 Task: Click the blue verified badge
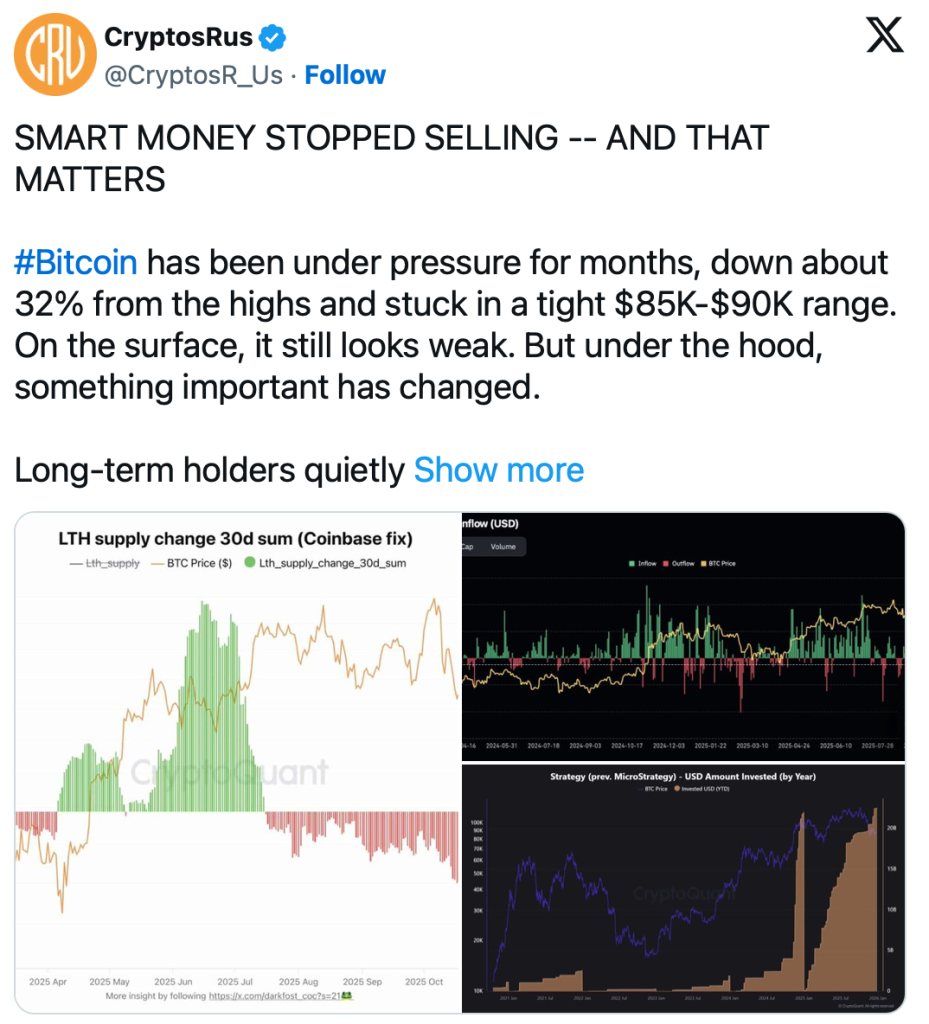tap(273, 39)
